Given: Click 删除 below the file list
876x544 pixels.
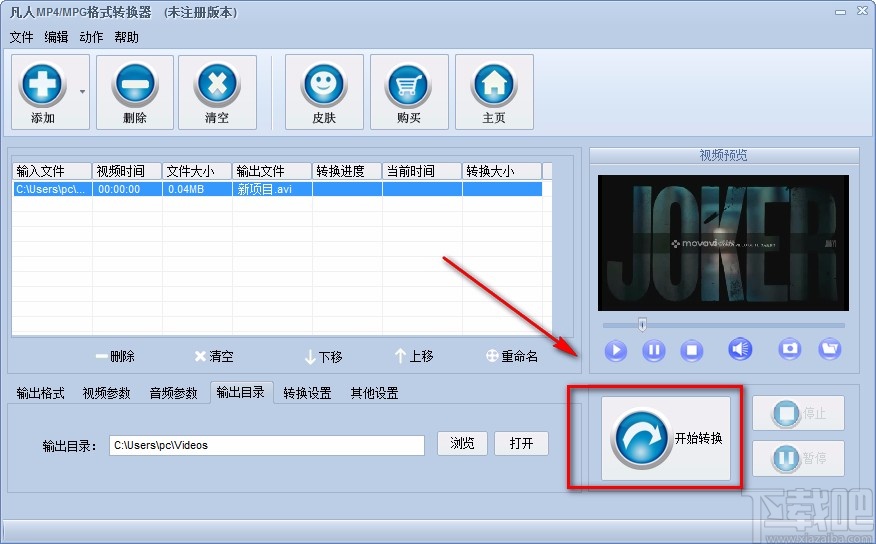Looking at the screenshot, I should tap(115, 356).
